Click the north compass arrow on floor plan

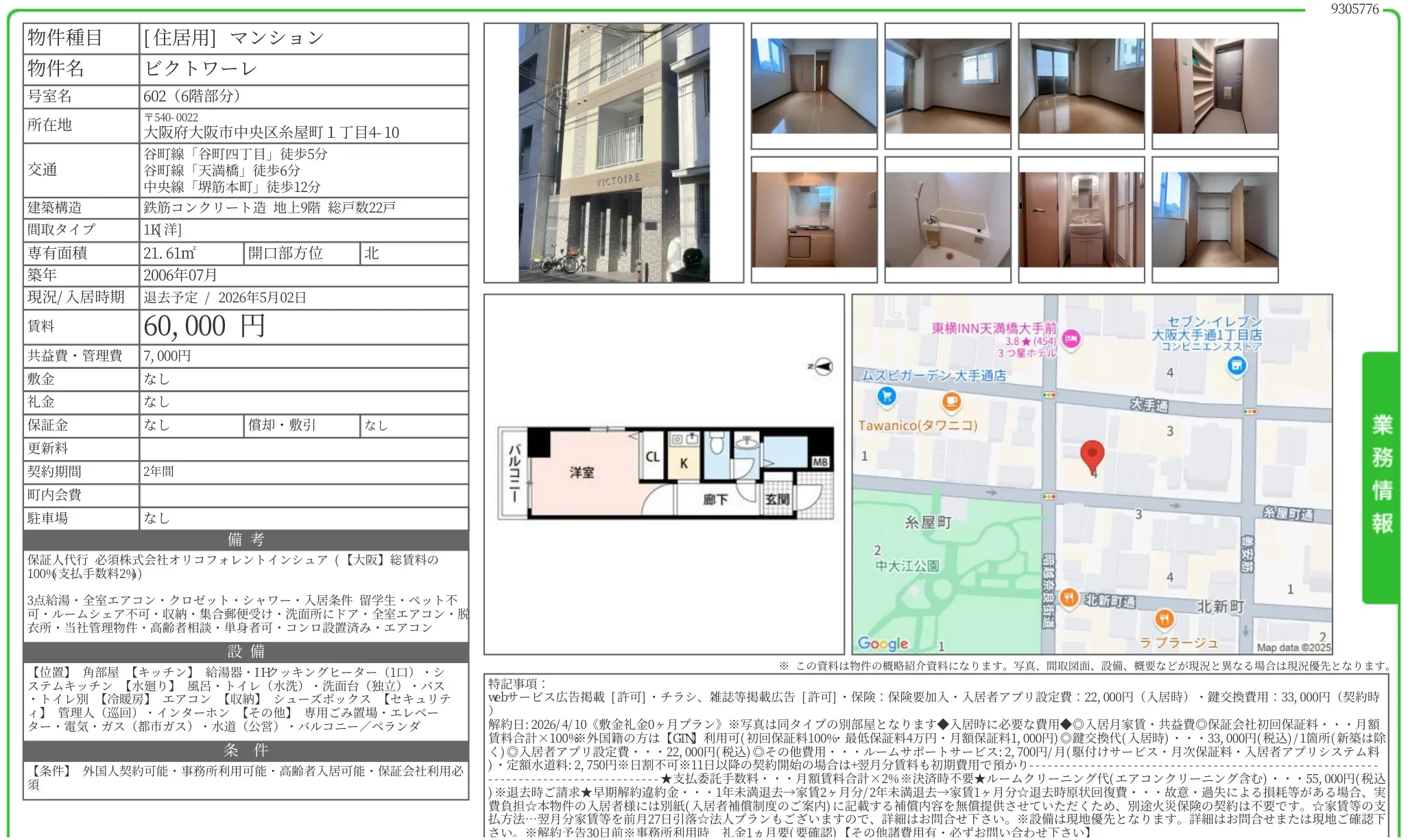pyautogui.click(x=823, y=368)
